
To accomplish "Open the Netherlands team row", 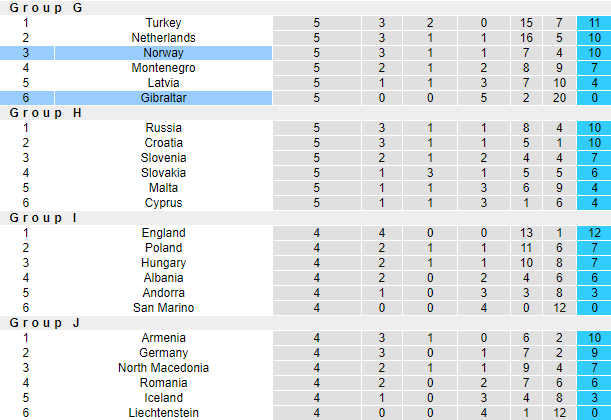I will coord(163,38).
